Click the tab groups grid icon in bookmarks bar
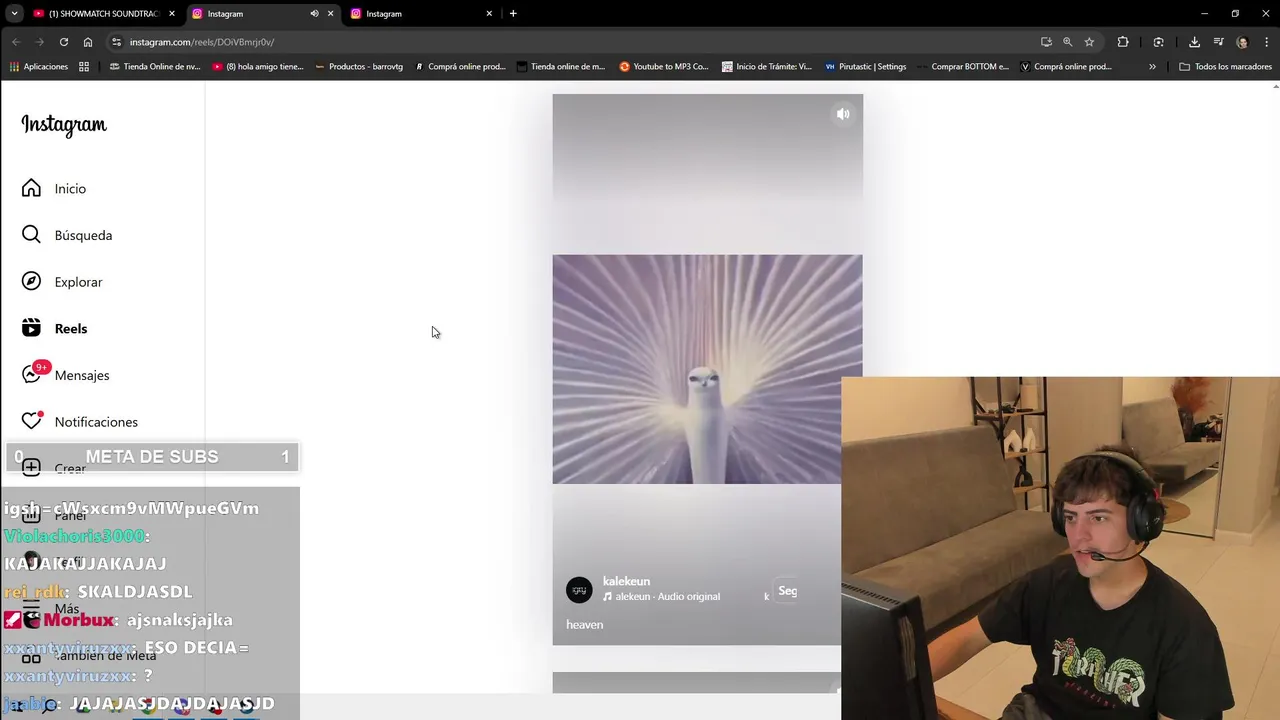The height and width of the screenshot is (720, 1280). [84, 67]
